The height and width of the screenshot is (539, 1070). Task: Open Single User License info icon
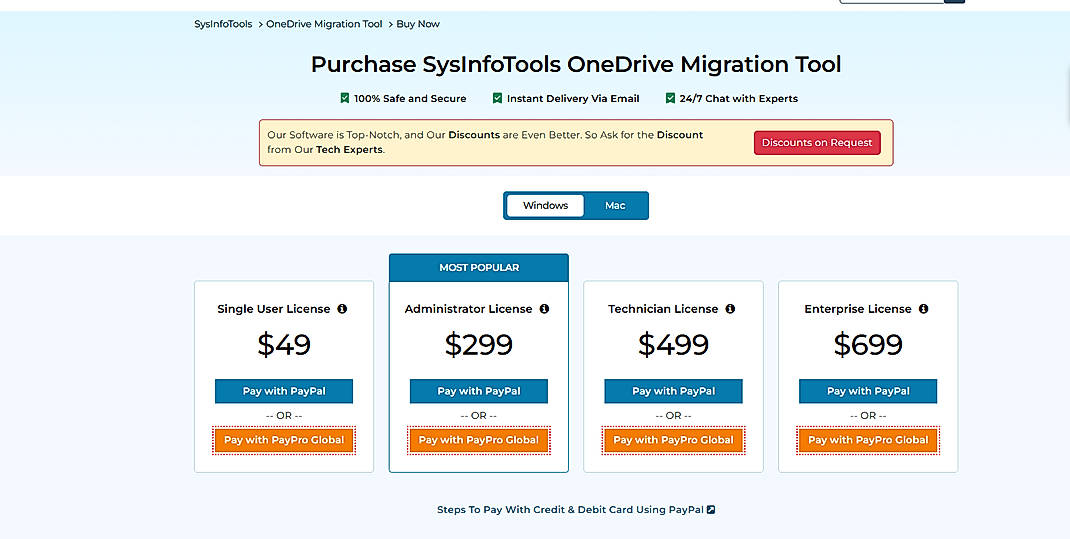342,309
